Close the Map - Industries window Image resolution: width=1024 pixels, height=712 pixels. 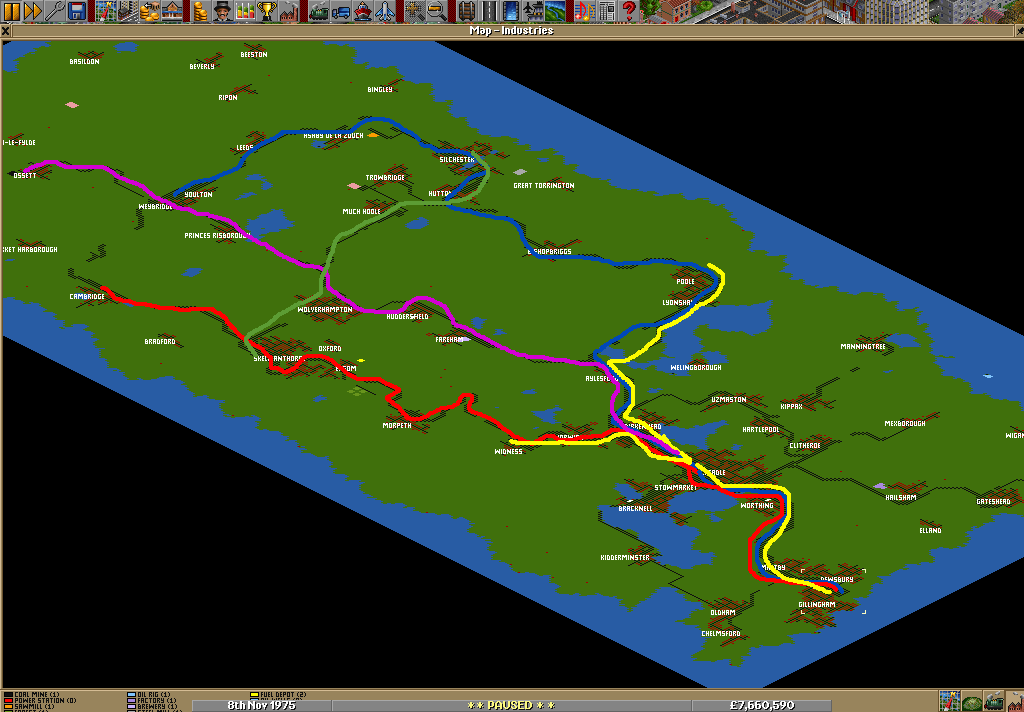click(x=6, y=31)
